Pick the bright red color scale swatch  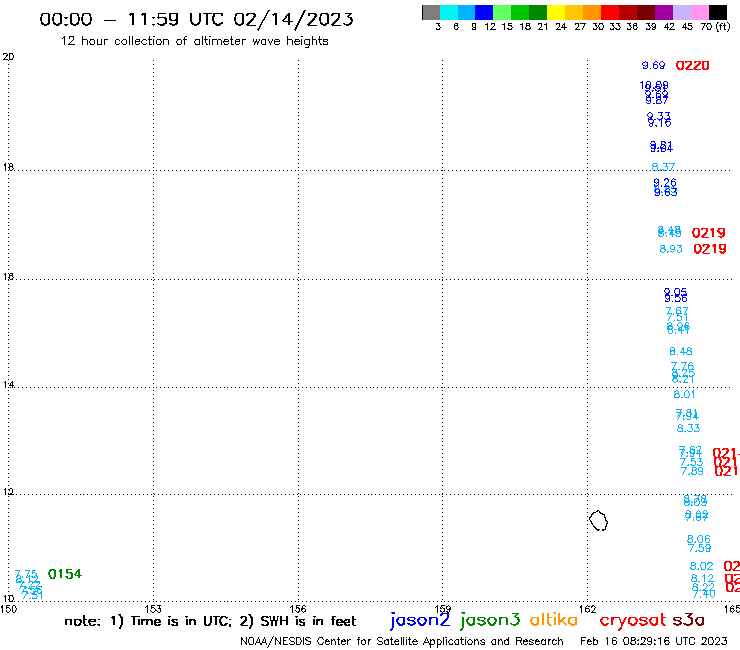coord(610,12)
